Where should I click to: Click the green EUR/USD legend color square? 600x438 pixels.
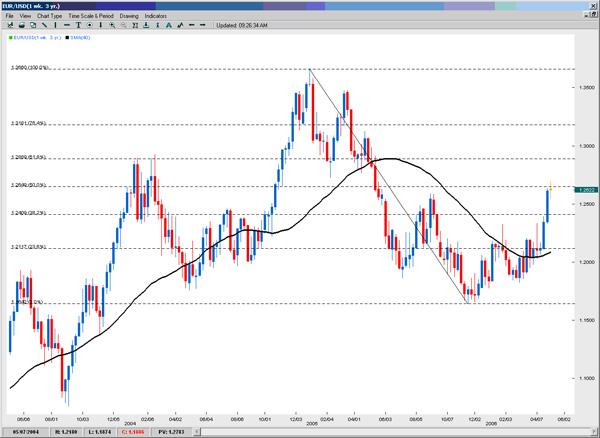click(10, 38)
